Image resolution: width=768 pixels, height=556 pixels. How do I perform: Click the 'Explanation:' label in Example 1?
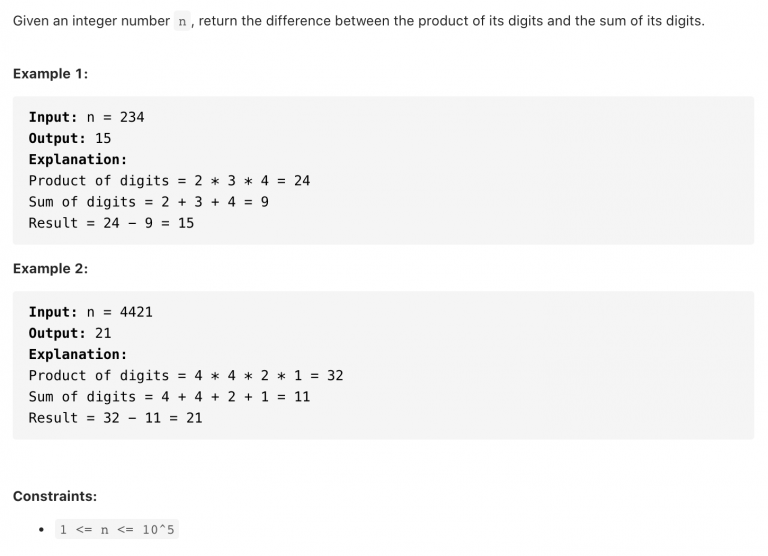[x=78, y=160]
